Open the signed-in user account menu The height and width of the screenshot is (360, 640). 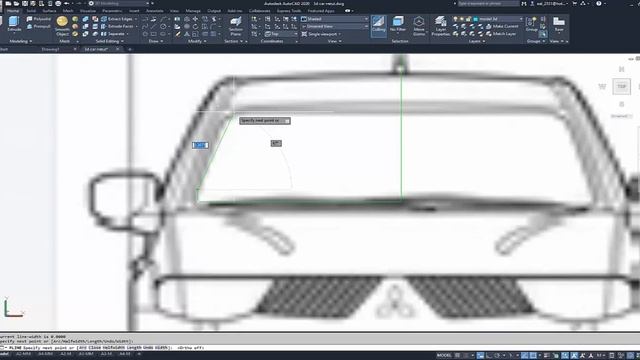pyautogui.click(x=549, y=3)
